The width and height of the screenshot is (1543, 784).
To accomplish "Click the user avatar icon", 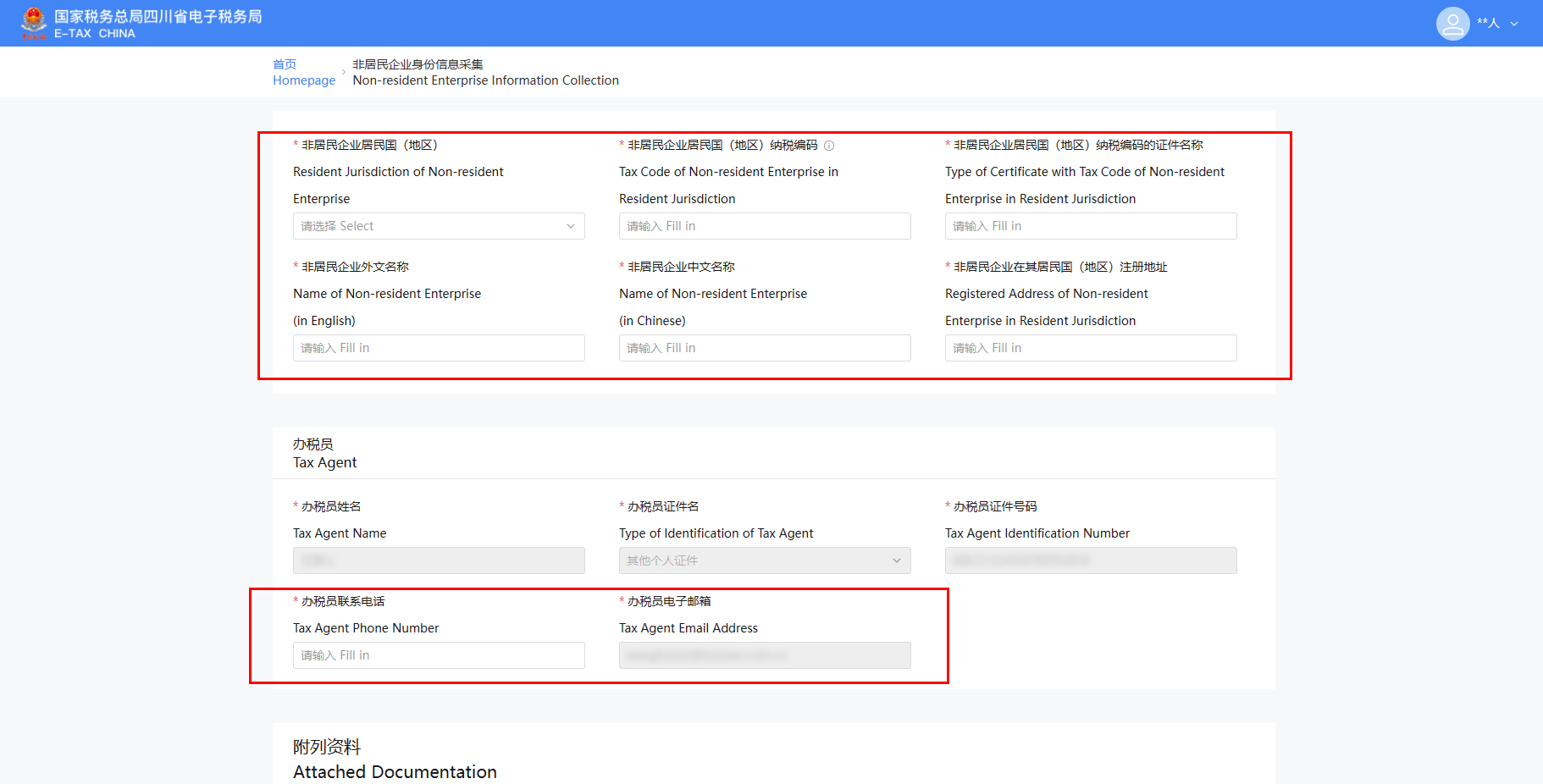I will coord(1452,23).
